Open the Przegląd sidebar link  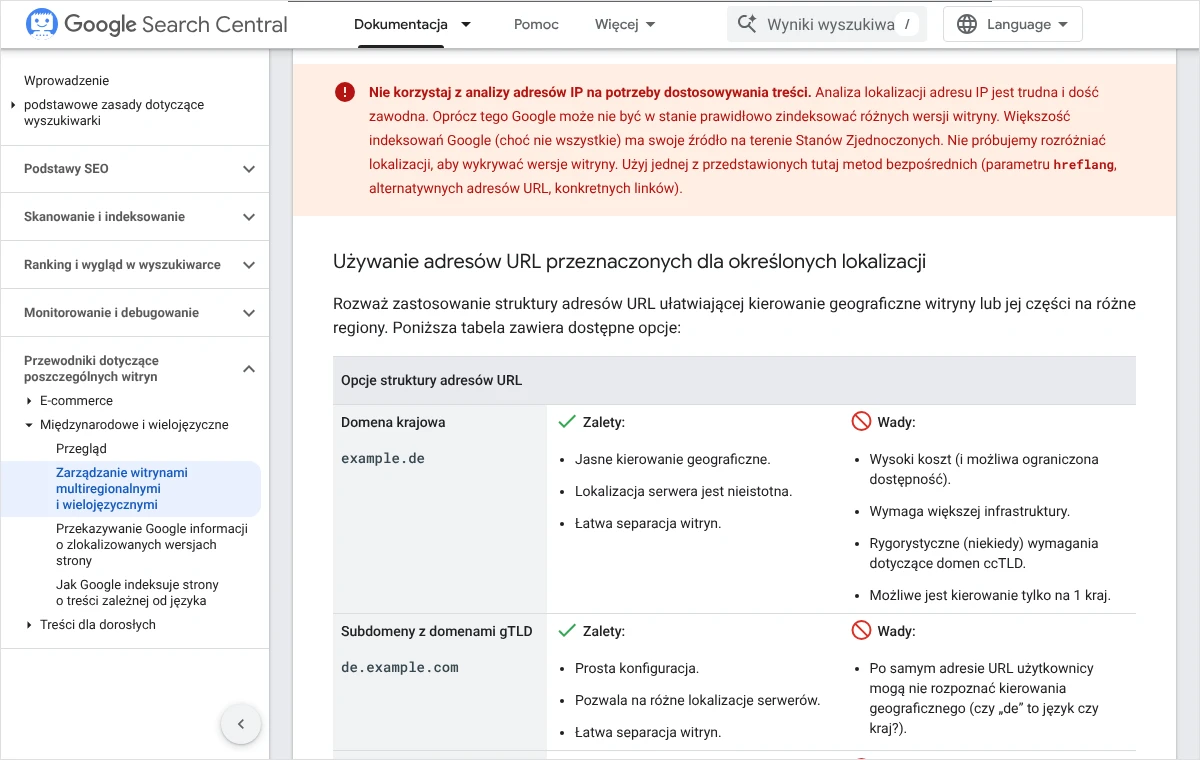point(81,449)
